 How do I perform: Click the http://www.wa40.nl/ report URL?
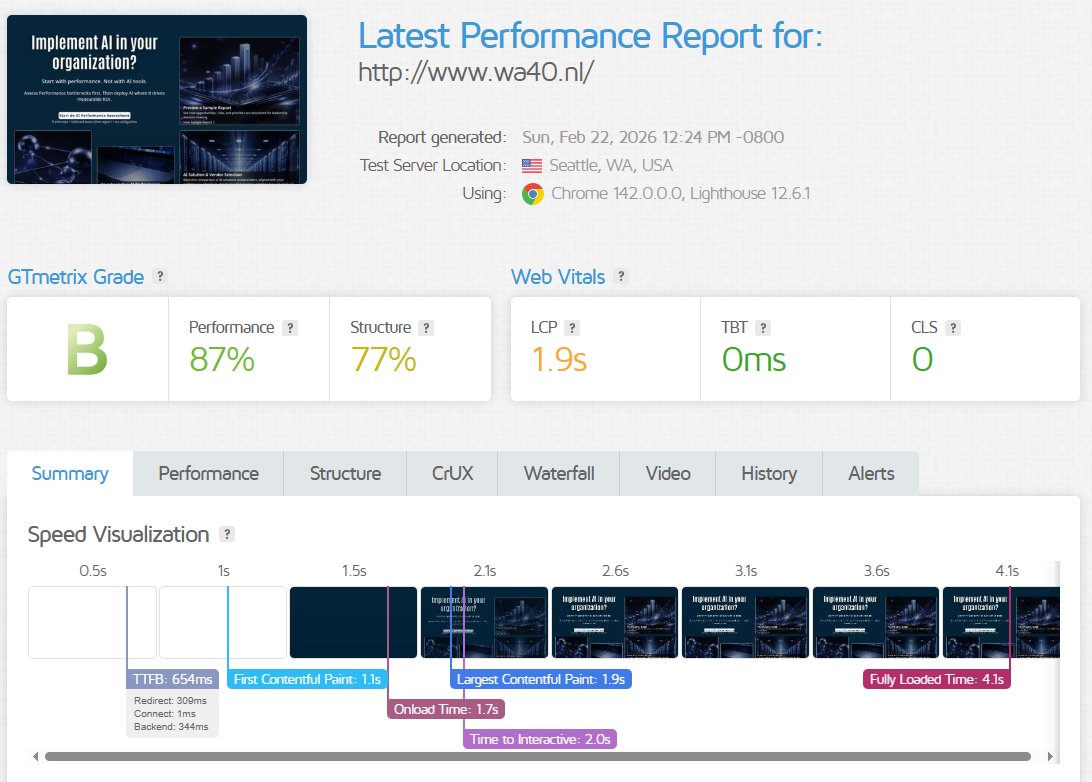(x=476, y=72)
